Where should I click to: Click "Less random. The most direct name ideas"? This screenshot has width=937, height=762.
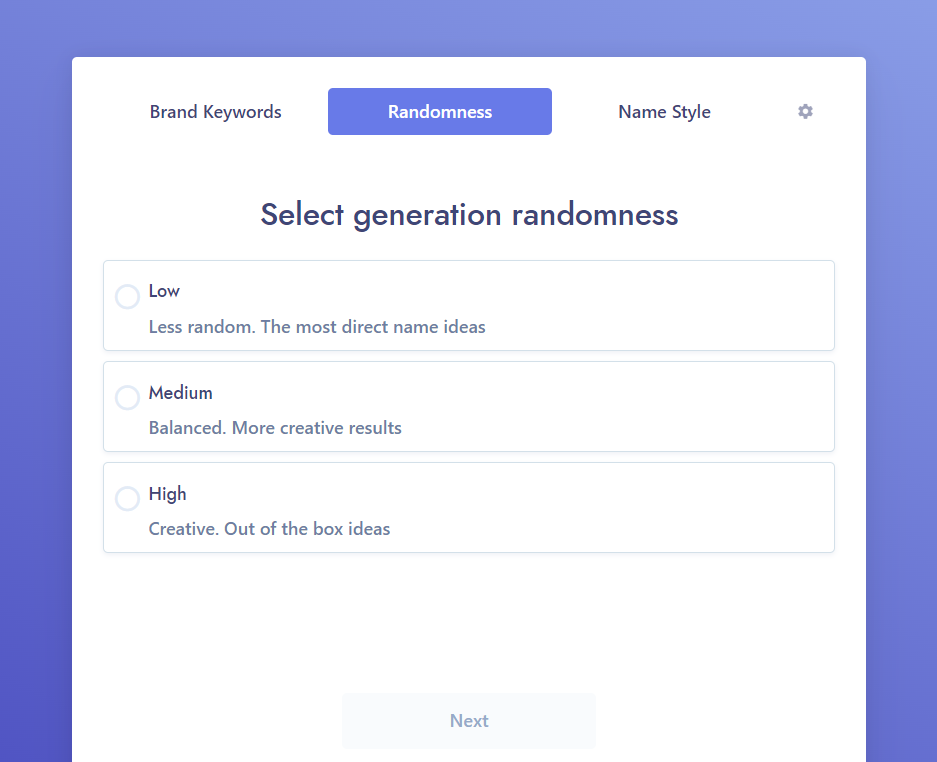(317, 327)
